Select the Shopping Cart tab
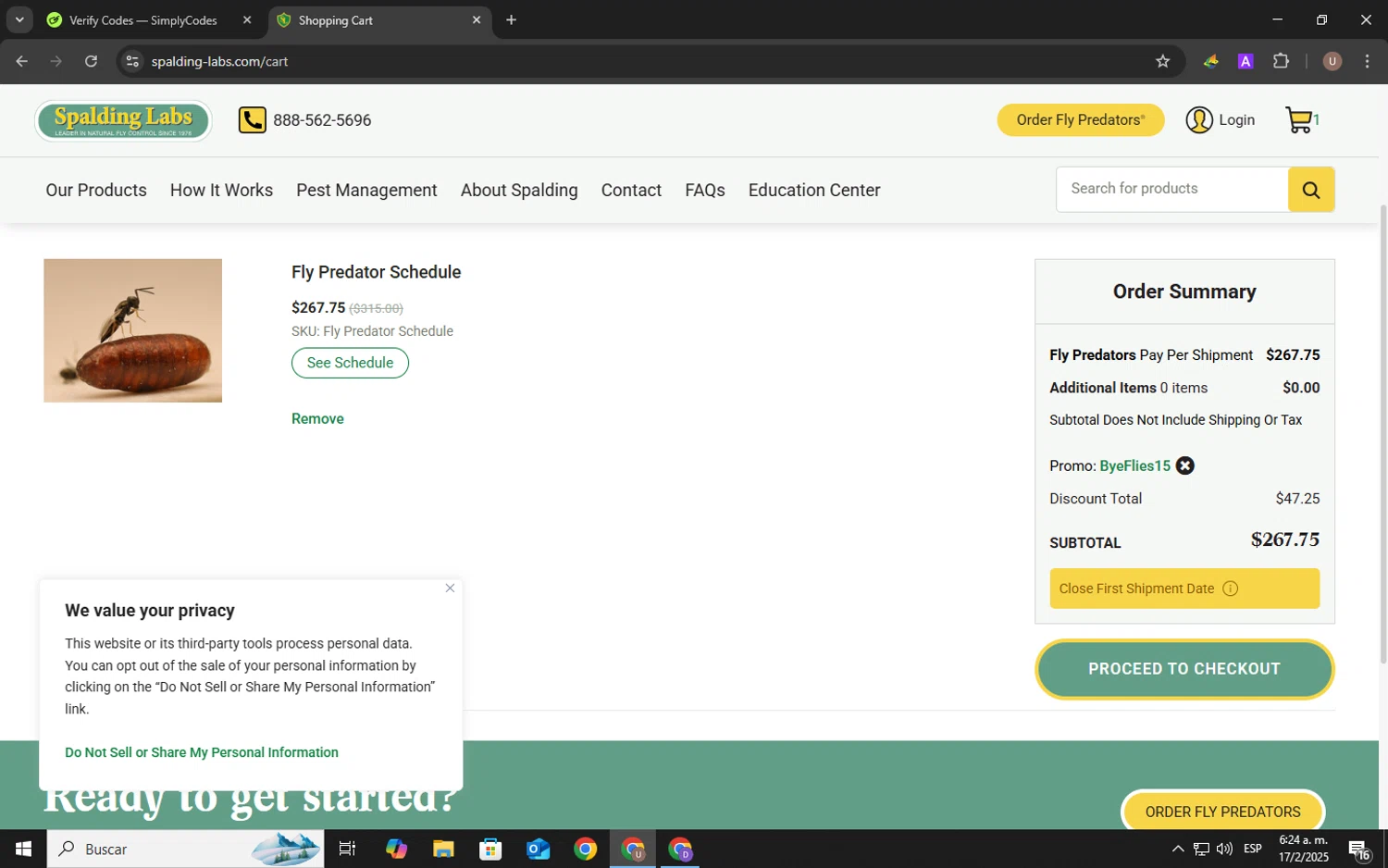The height and width of the screenshot is (868, 1388). pos(336,19)
